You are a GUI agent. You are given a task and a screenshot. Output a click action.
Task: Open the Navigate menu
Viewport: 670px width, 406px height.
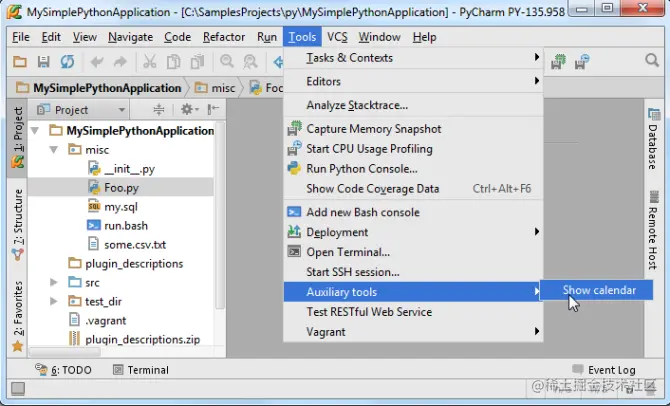[130, 37]
